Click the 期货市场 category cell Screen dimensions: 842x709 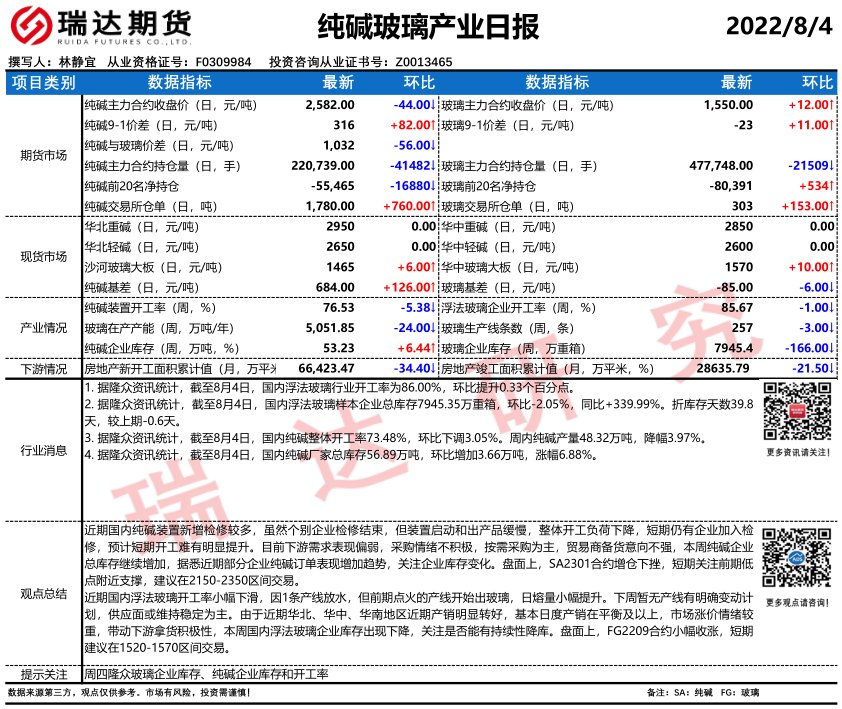tap(43, 155)
